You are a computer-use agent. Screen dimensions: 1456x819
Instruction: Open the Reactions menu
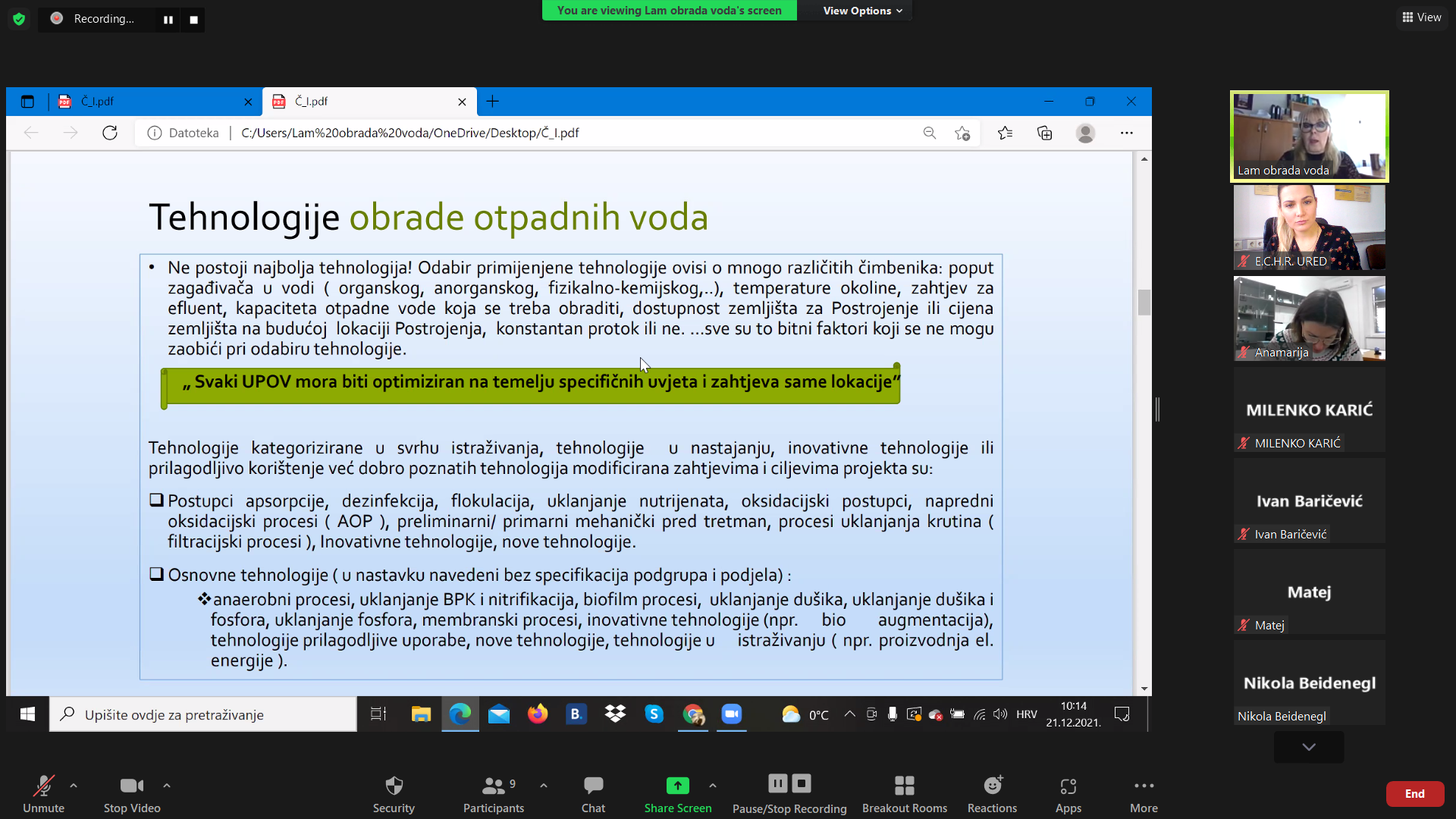click(992, 786)
